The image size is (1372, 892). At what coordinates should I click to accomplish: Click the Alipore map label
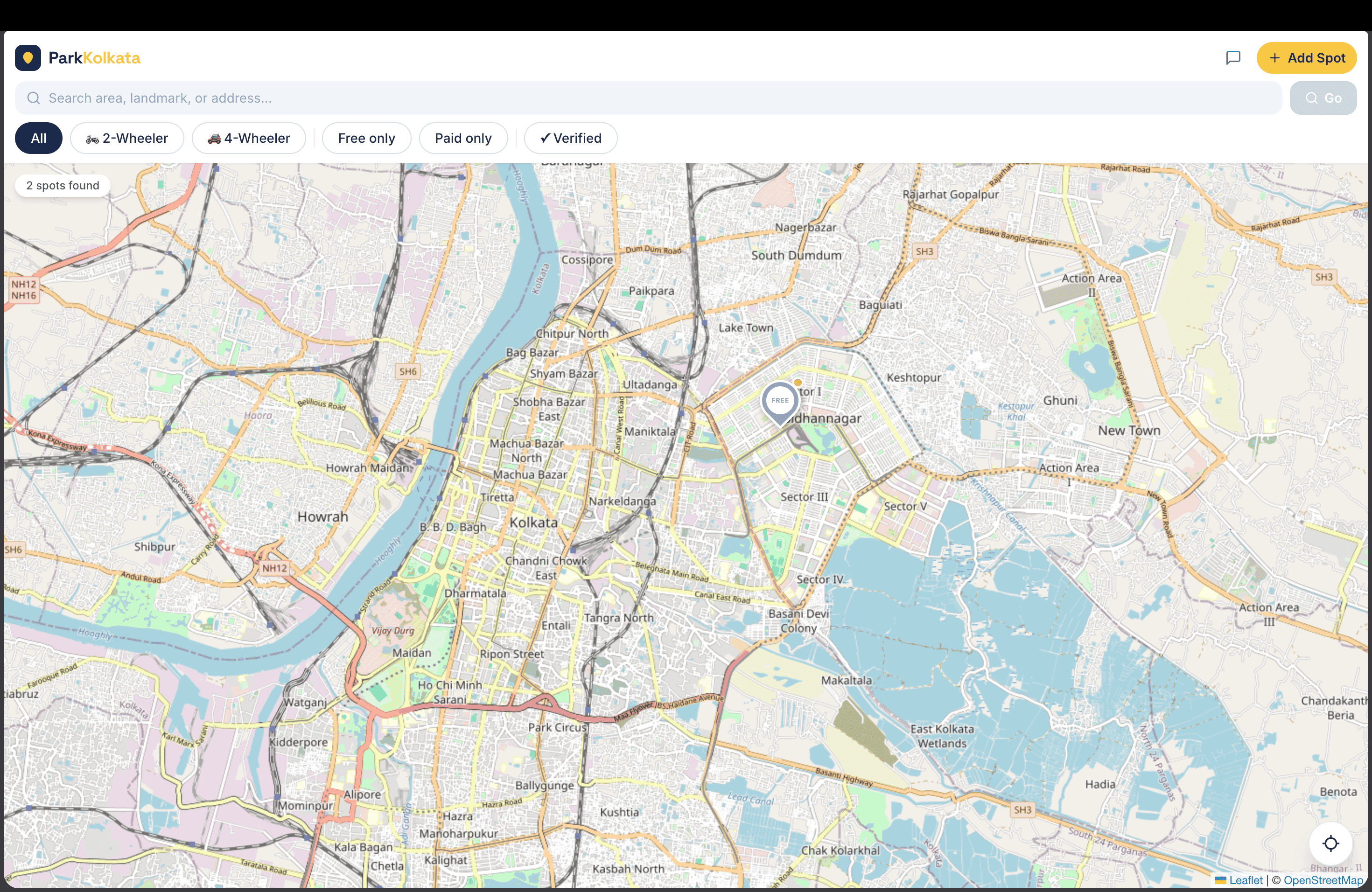click(362, 794)
